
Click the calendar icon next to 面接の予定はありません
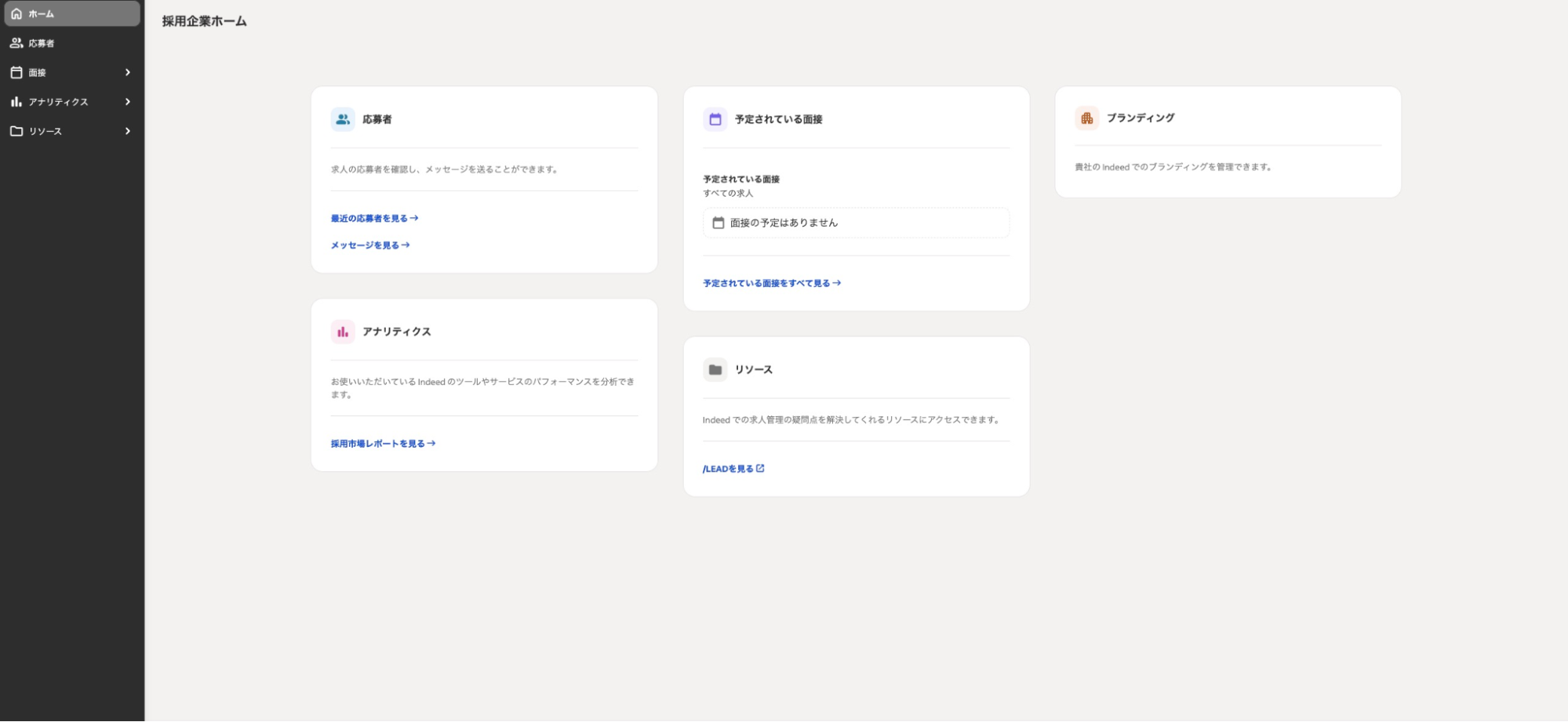[719, 223]
